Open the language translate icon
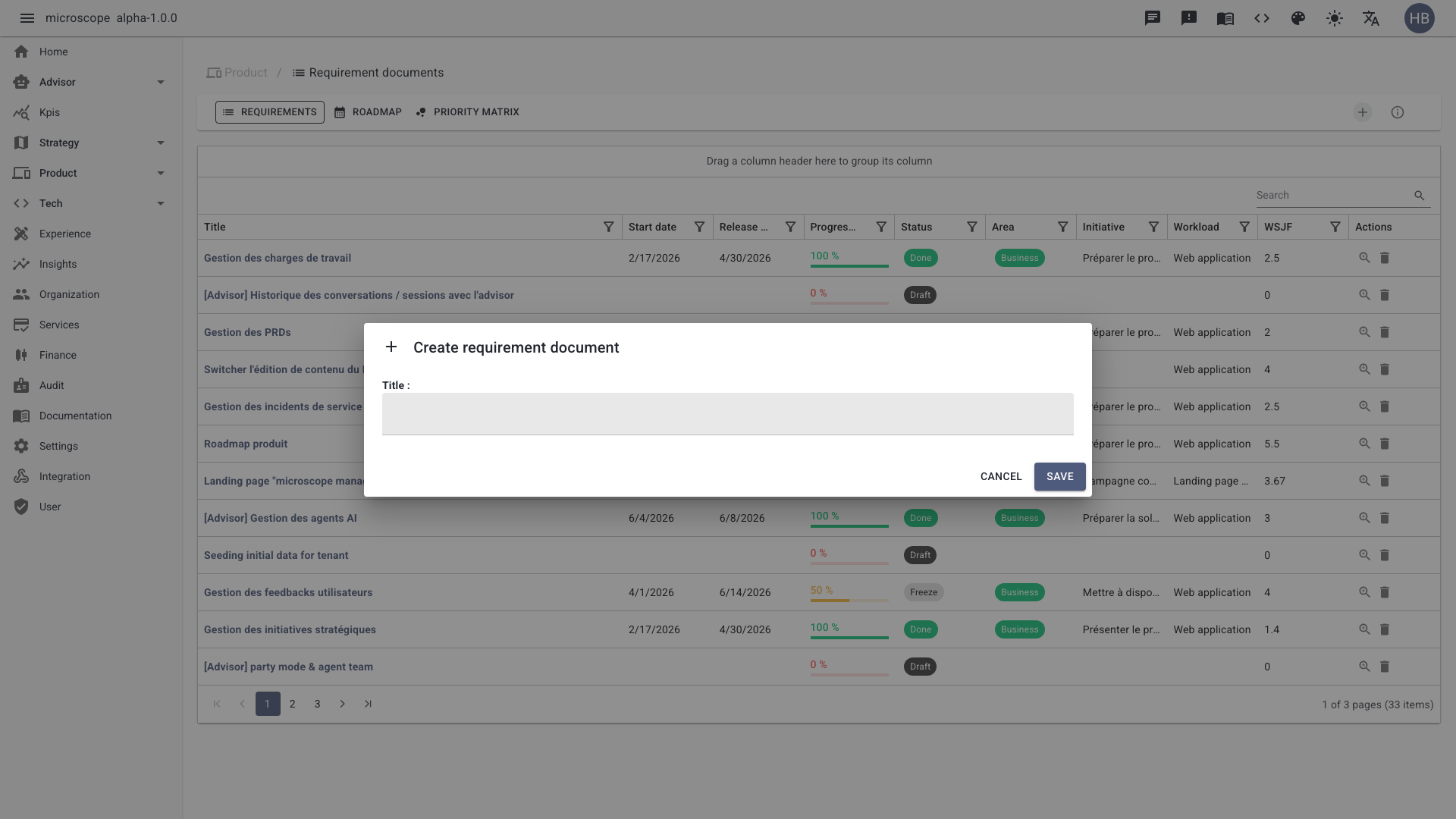This screenshot has width=1456, height=819. (x=1371, y=18)
